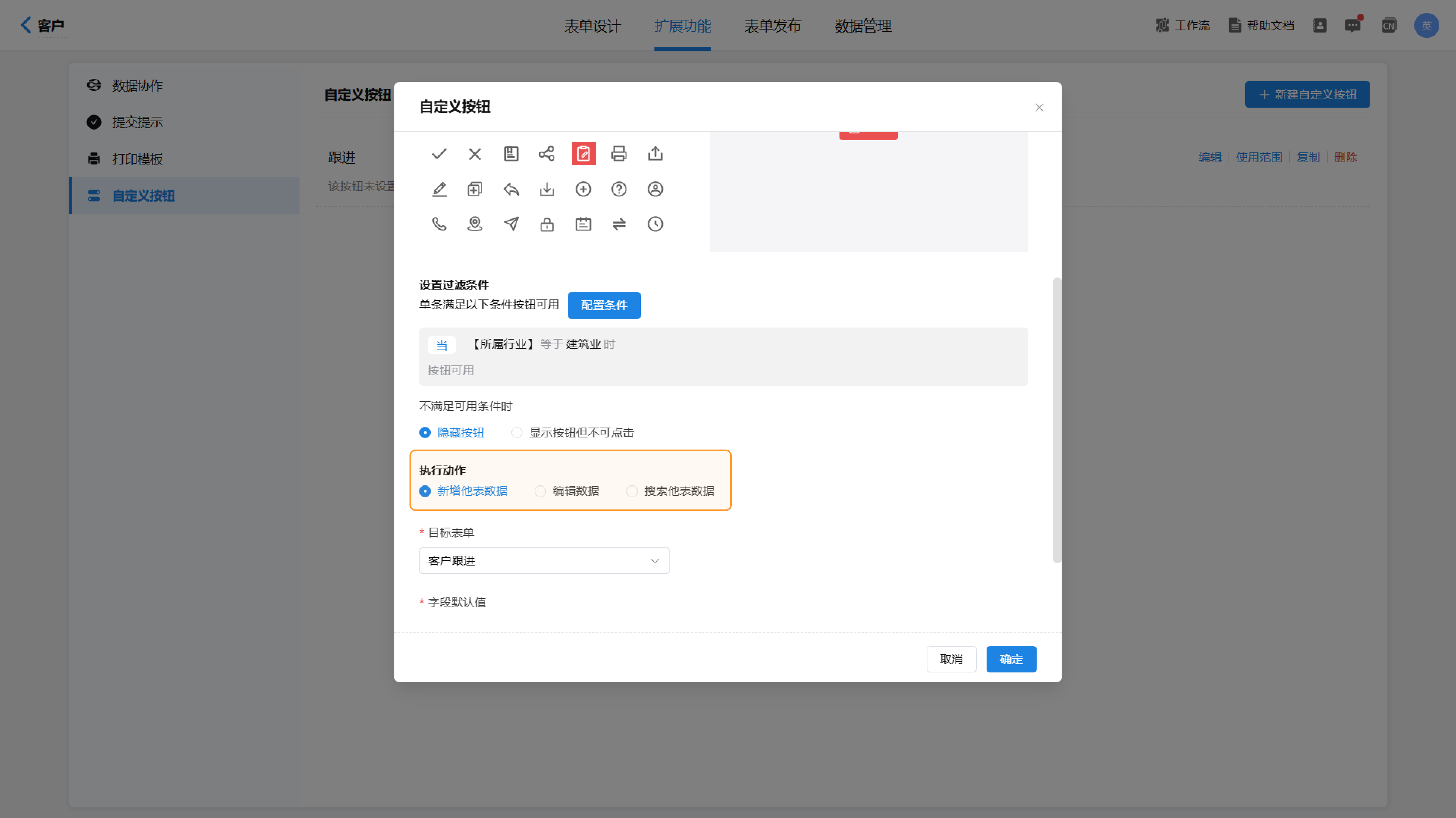The width and height of the screenshot is (1456, 818).
Task: Select the reply arrow icon
Action: point(511,189)
